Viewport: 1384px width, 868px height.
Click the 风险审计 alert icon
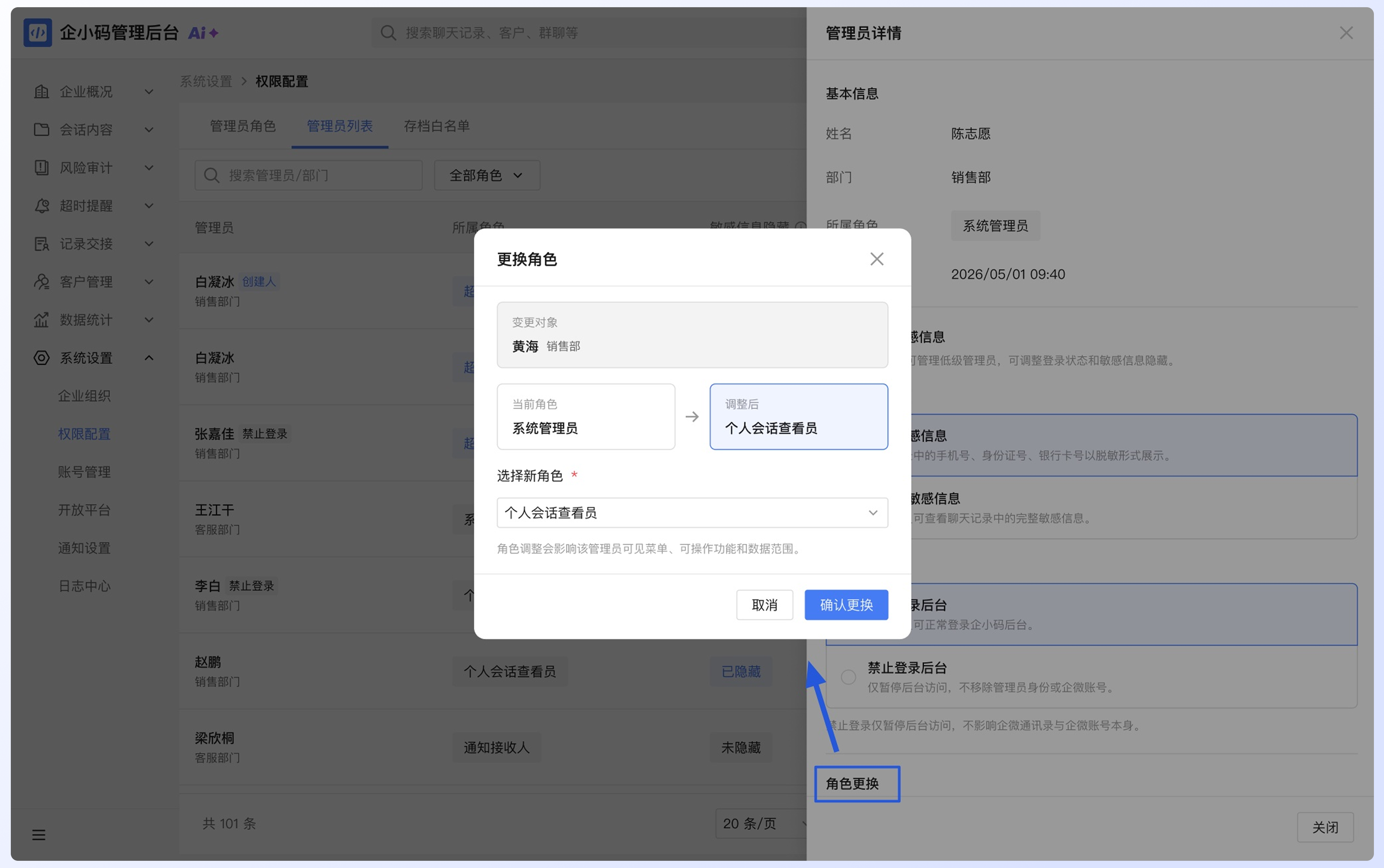41,168
